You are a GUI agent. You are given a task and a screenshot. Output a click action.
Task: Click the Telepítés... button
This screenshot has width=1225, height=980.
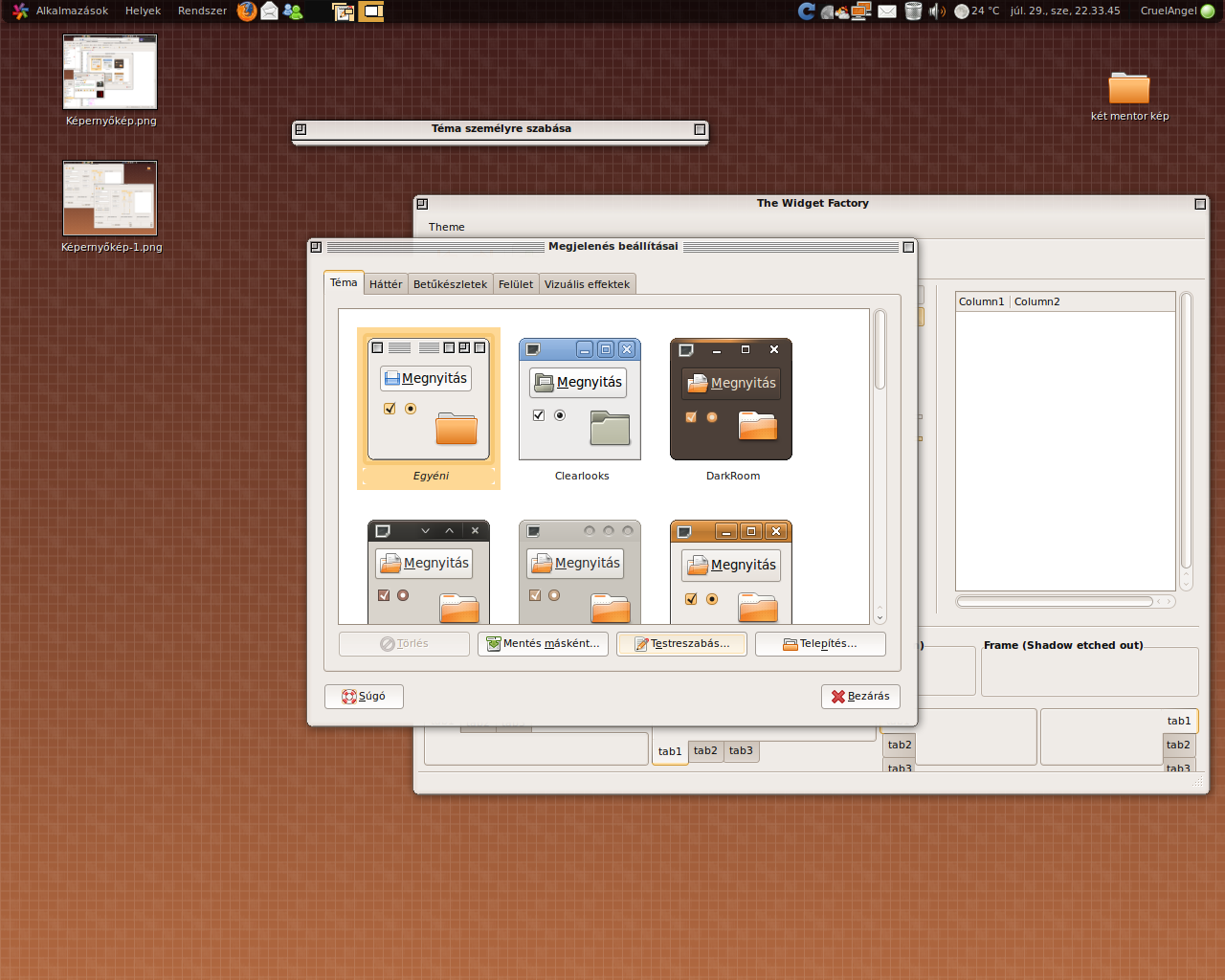(x=820, y=644)
